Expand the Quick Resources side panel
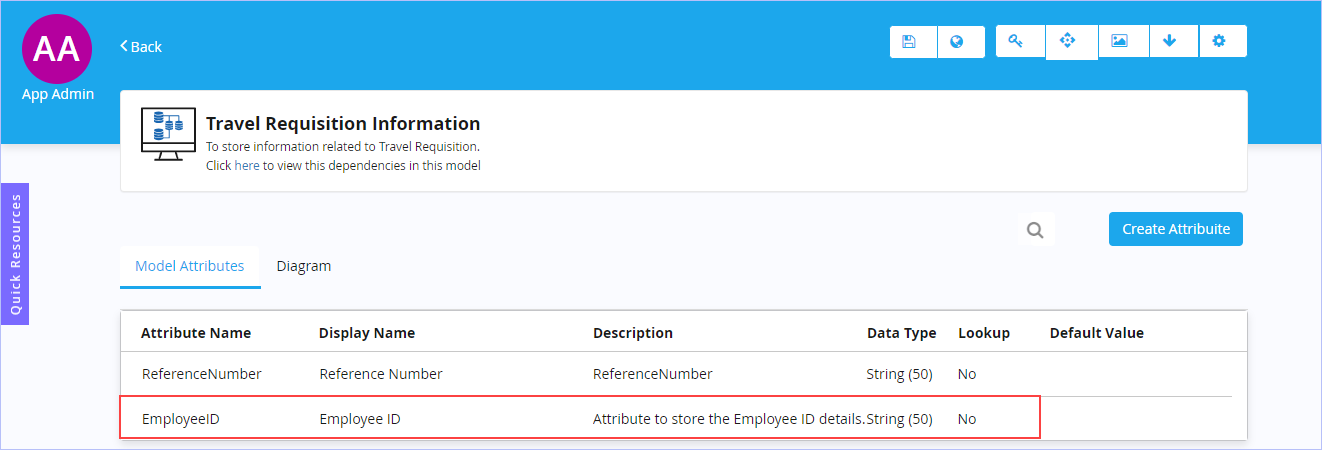The image size is (1322, 450). point(15,254)
